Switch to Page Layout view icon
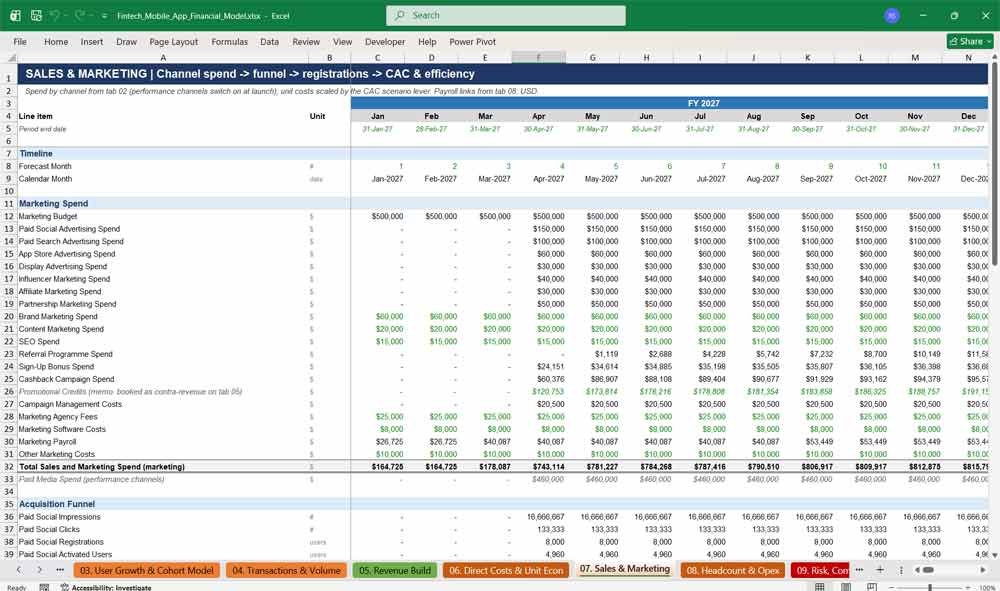1000x591 pixels. point(846,587)
